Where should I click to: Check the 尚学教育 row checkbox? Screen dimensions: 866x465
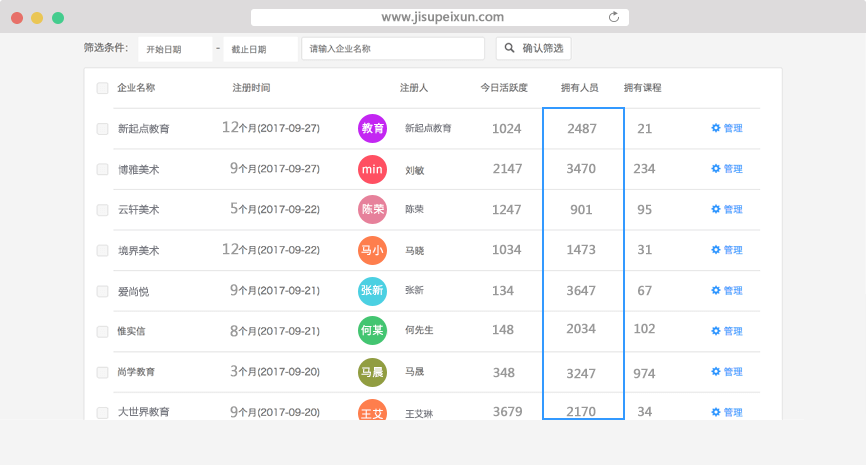click(102, 372)
